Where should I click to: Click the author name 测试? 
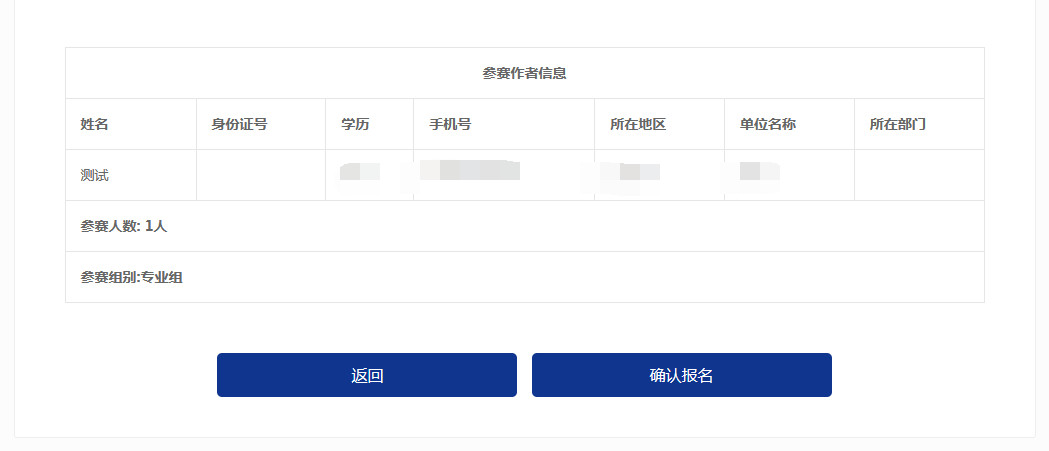click(95, 175)
